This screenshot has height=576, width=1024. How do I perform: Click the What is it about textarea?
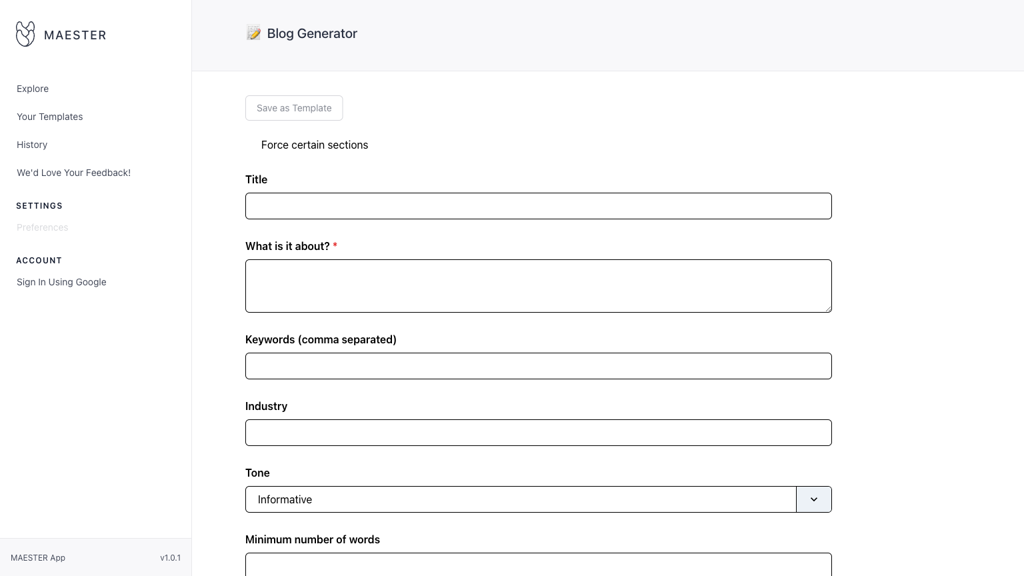(x=538, y=285)
